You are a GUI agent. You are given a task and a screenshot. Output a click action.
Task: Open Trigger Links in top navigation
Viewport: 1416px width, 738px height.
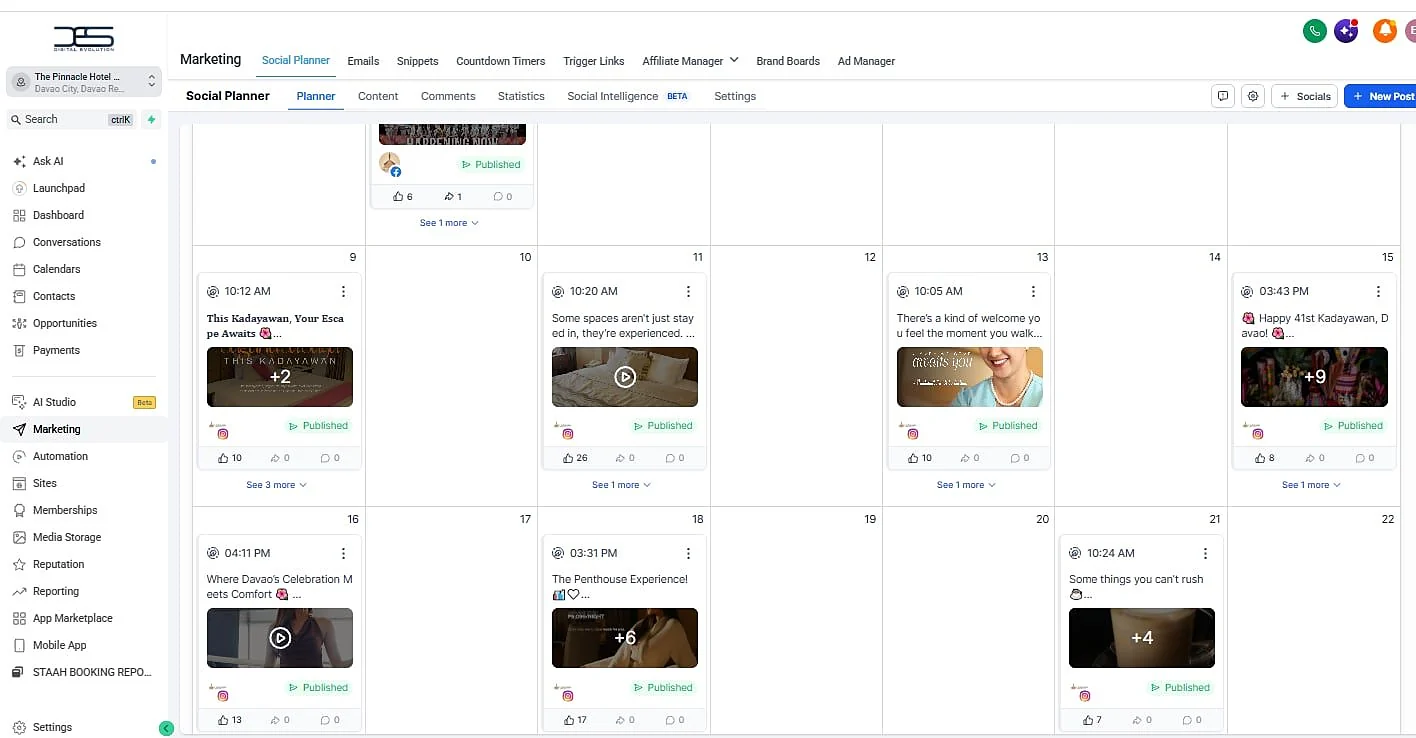coord(593,61)
